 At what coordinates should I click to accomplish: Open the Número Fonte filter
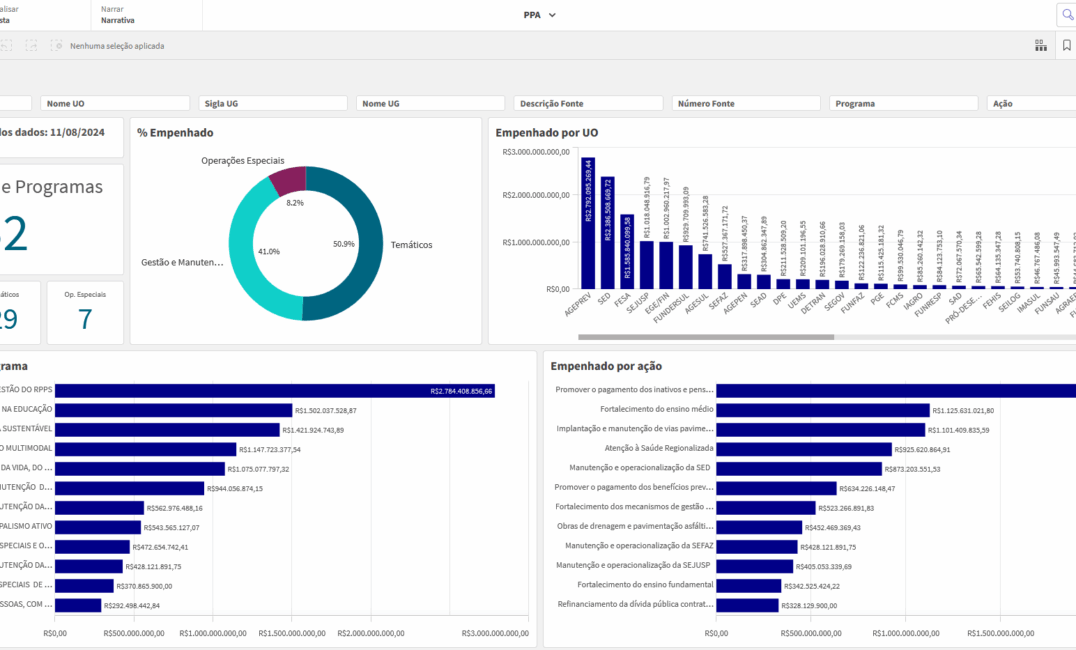[746, 103]
